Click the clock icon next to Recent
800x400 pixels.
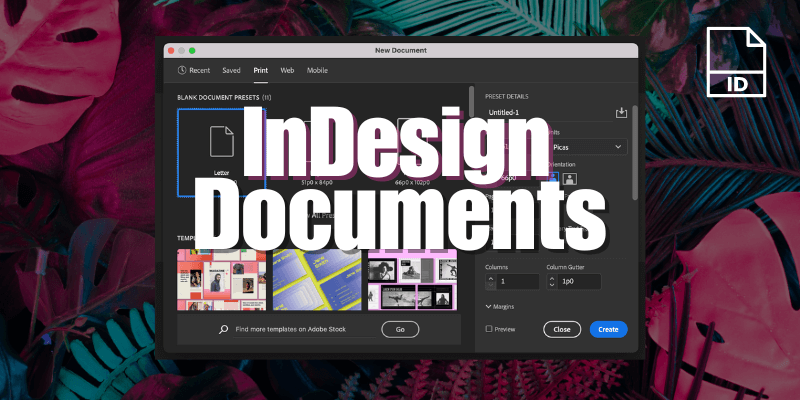coord(182,70)
